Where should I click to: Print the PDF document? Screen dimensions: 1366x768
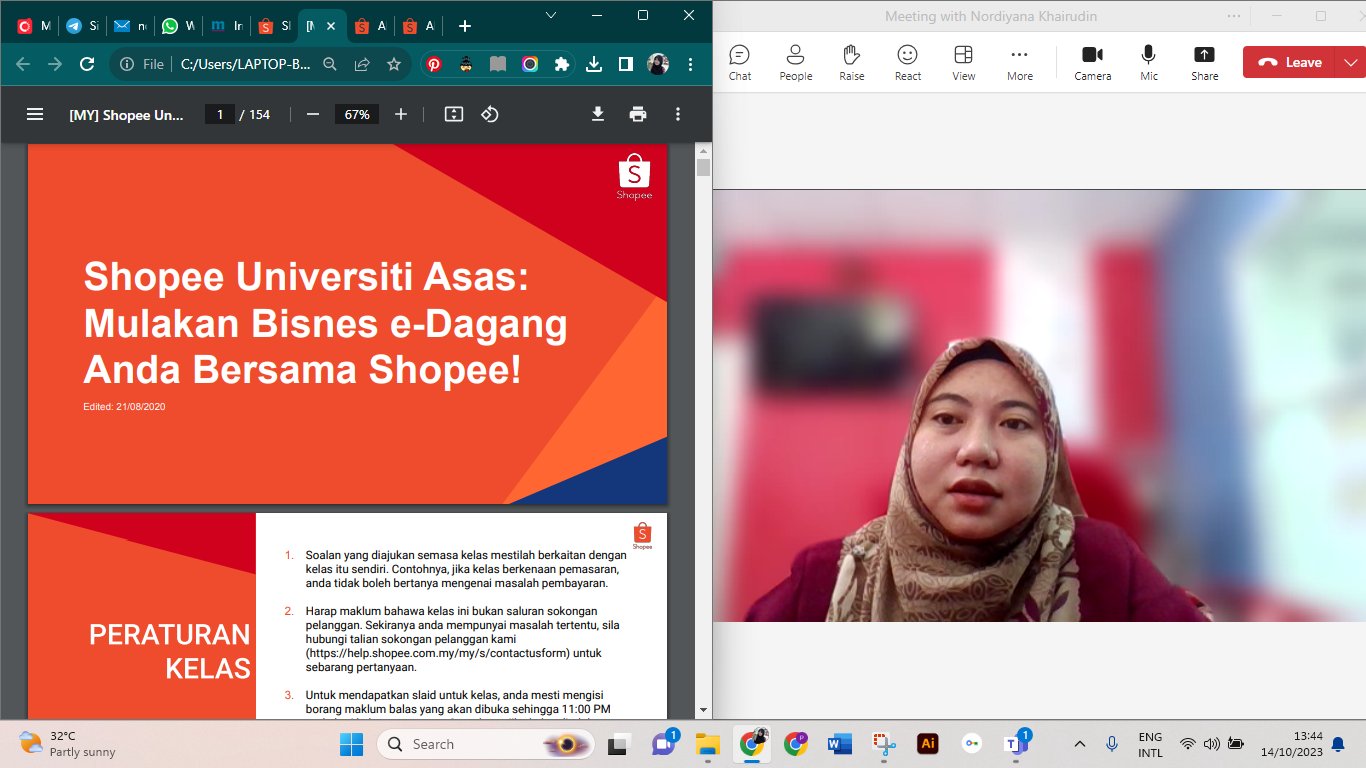[x=638, y=114]
